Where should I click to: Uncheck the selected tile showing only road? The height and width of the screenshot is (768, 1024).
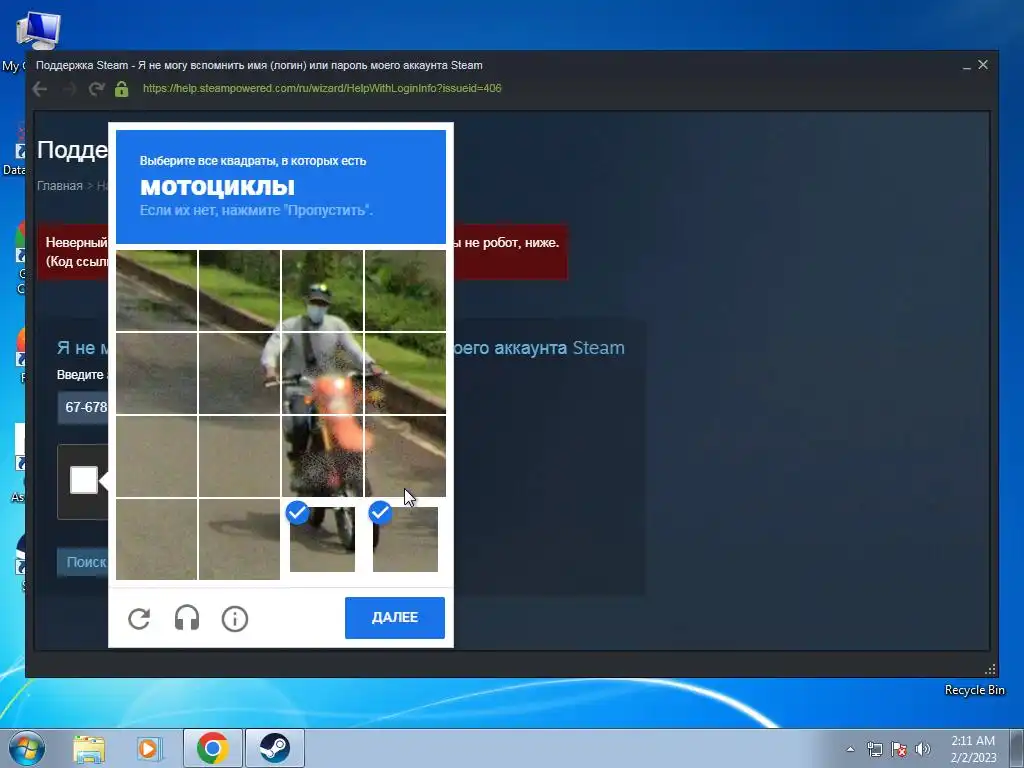click(405, 539)
